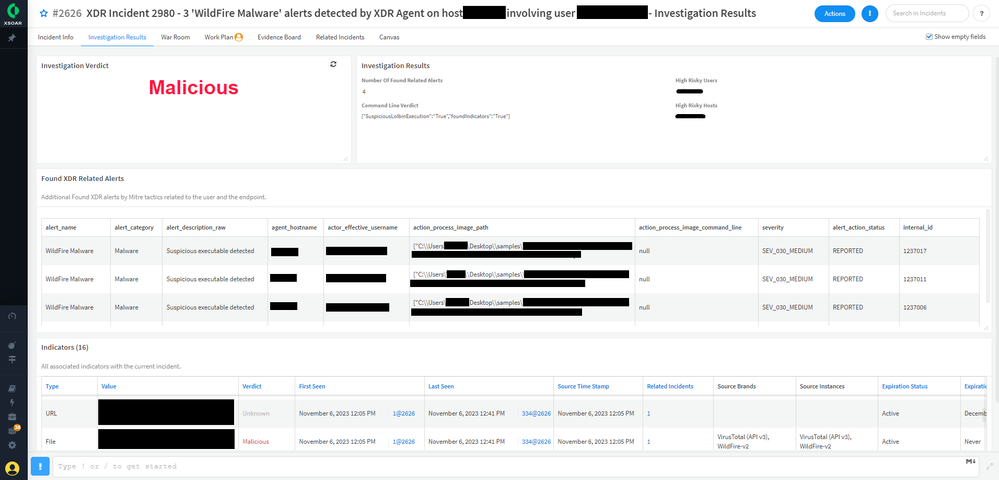This screenshot has height=480, width=999.
Task: Open the Actions dropdown button
Action: click(x=835, y=13)
